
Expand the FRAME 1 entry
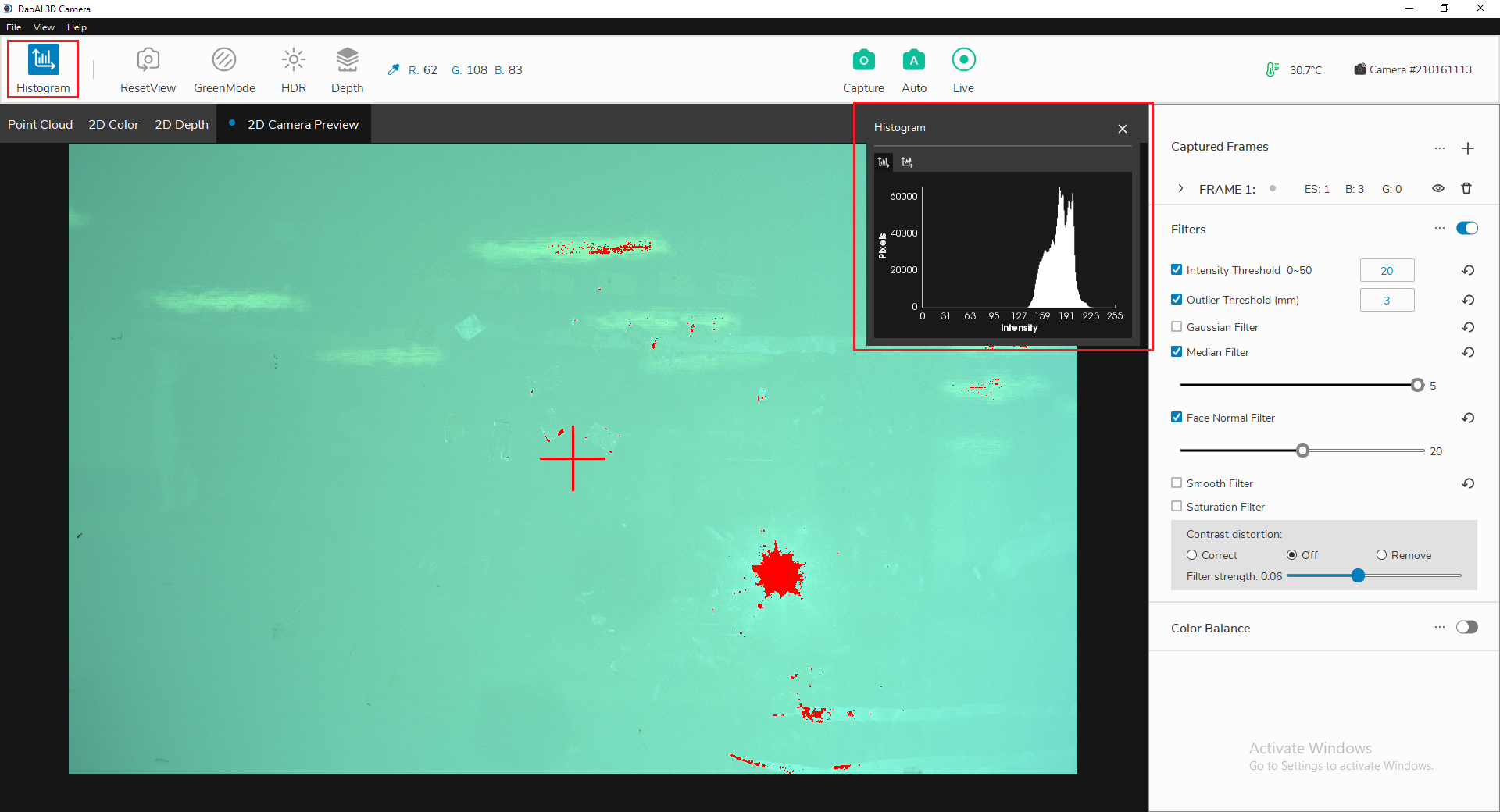pyautogui.click(x=1180, y=189)
